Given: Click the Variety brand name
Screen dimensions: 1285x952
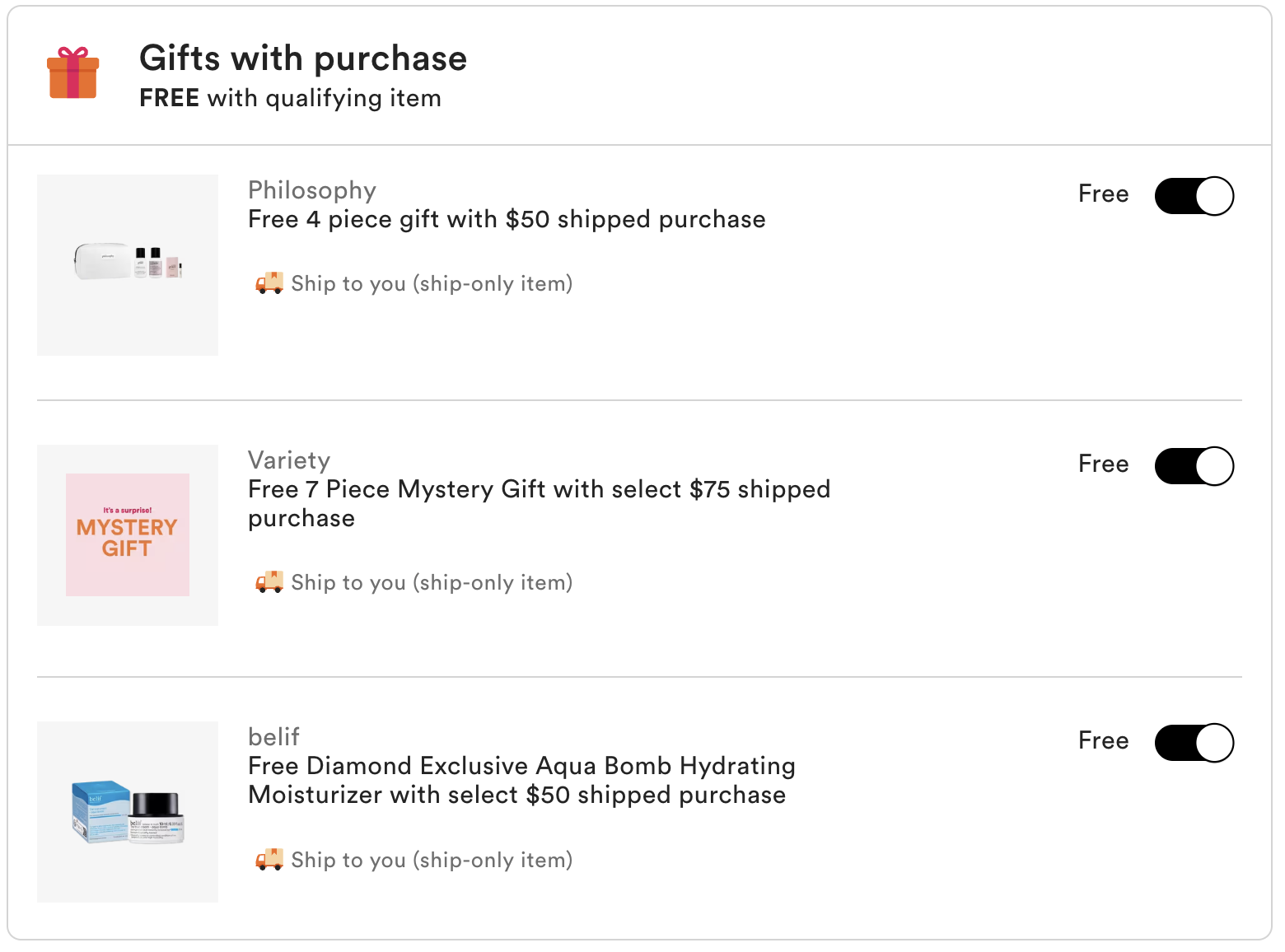Looking at the screenshot, I should (289, 460).
